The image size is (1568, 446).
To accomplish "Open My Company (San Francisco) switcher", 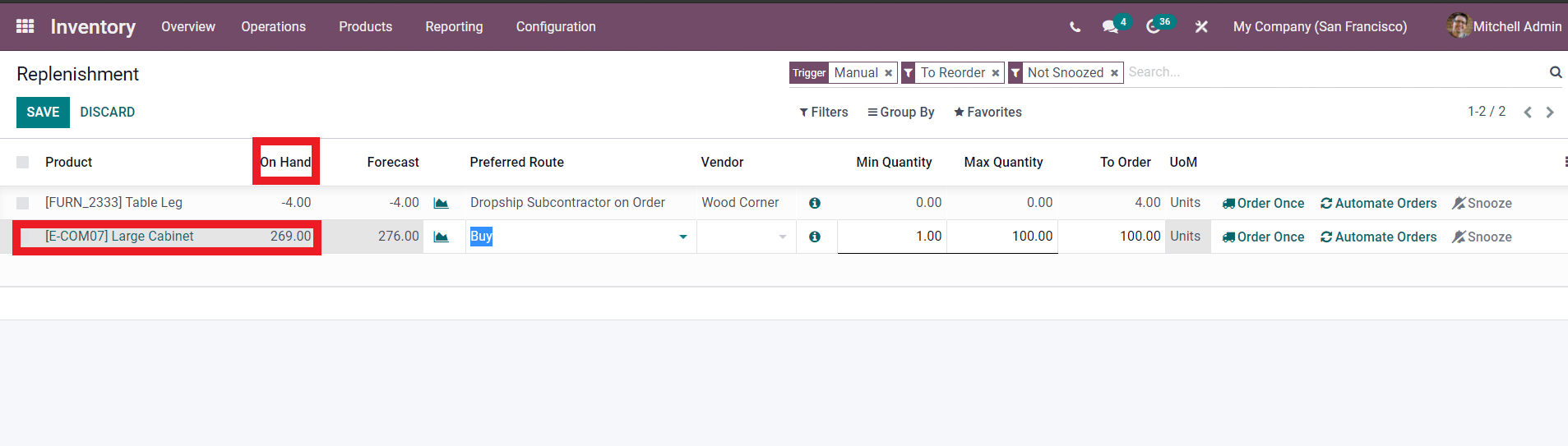I will click(1320, 26).
